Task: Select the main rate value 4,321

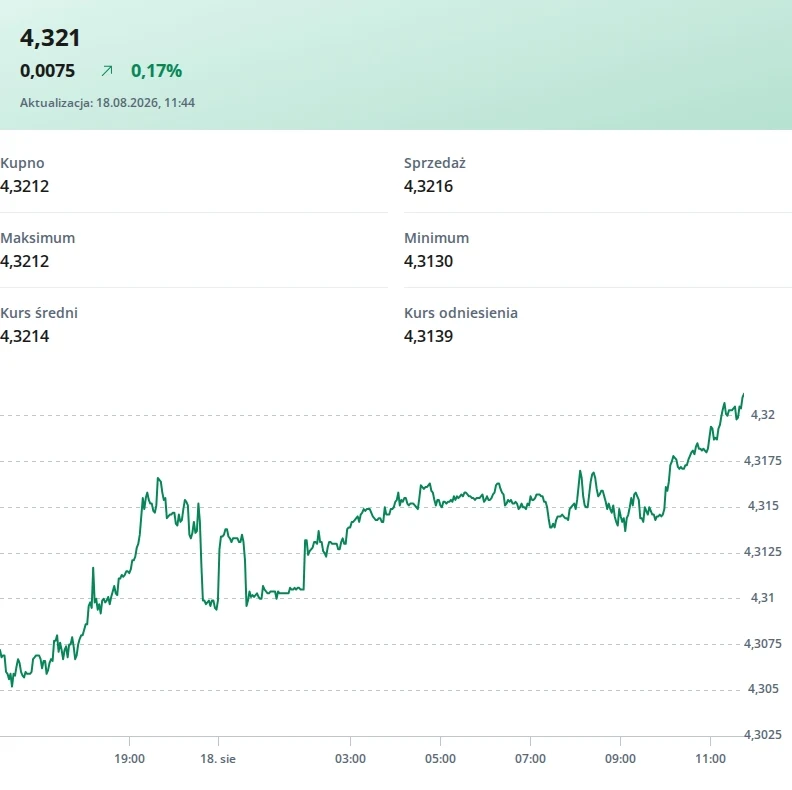Action: point(50,38)
